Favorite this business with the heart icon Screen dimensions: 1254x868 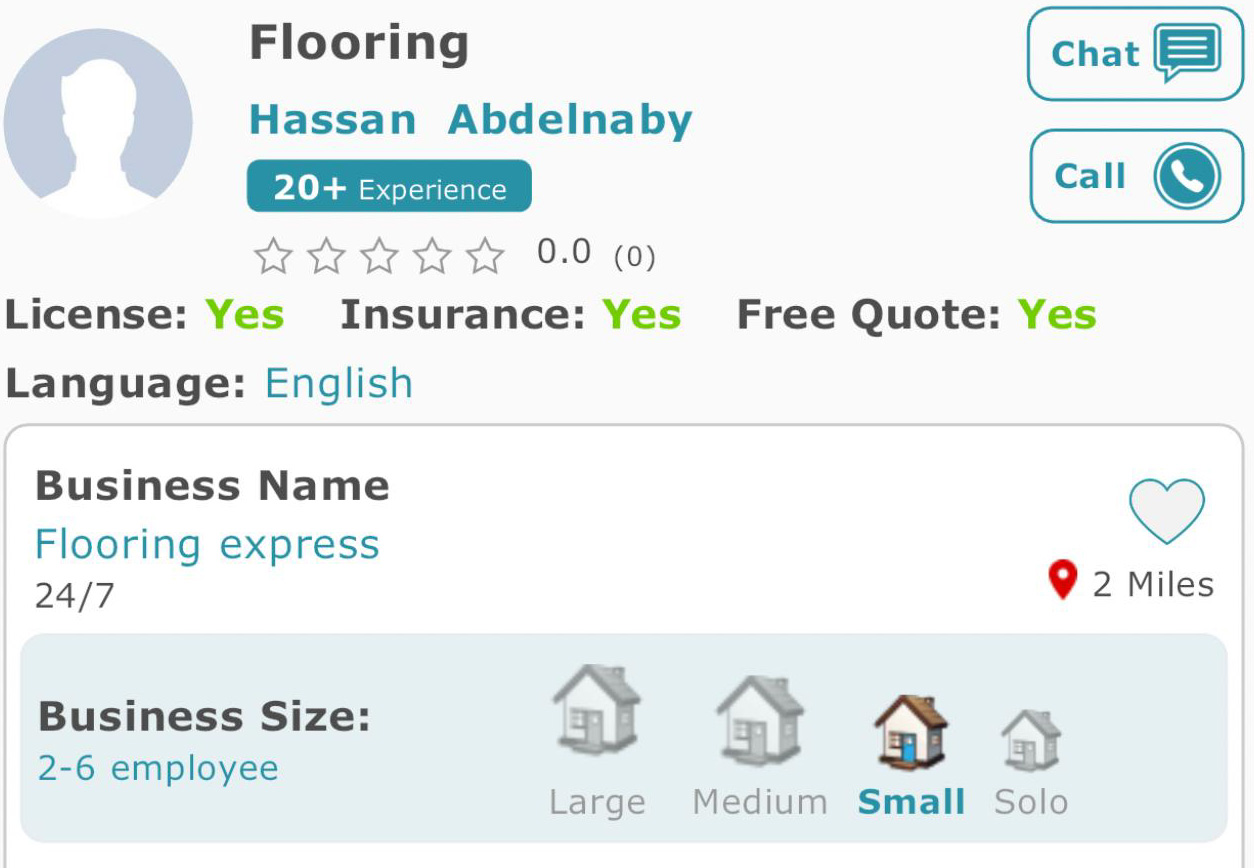pyautogui.click(x=1167, y=511)
